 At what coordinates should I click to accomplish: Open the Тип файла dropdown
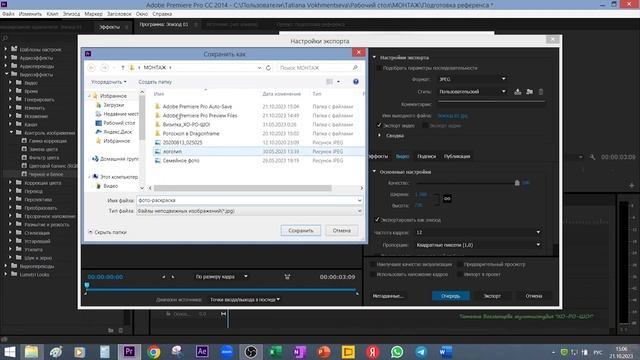(x=249, y=211)
